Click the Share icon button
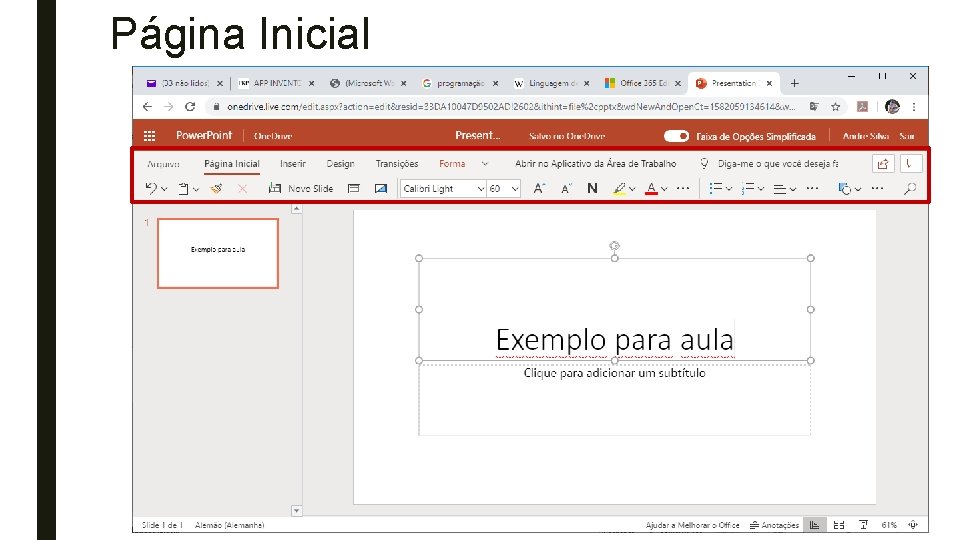This screenshot has height=540, width=960. [883, 163]
